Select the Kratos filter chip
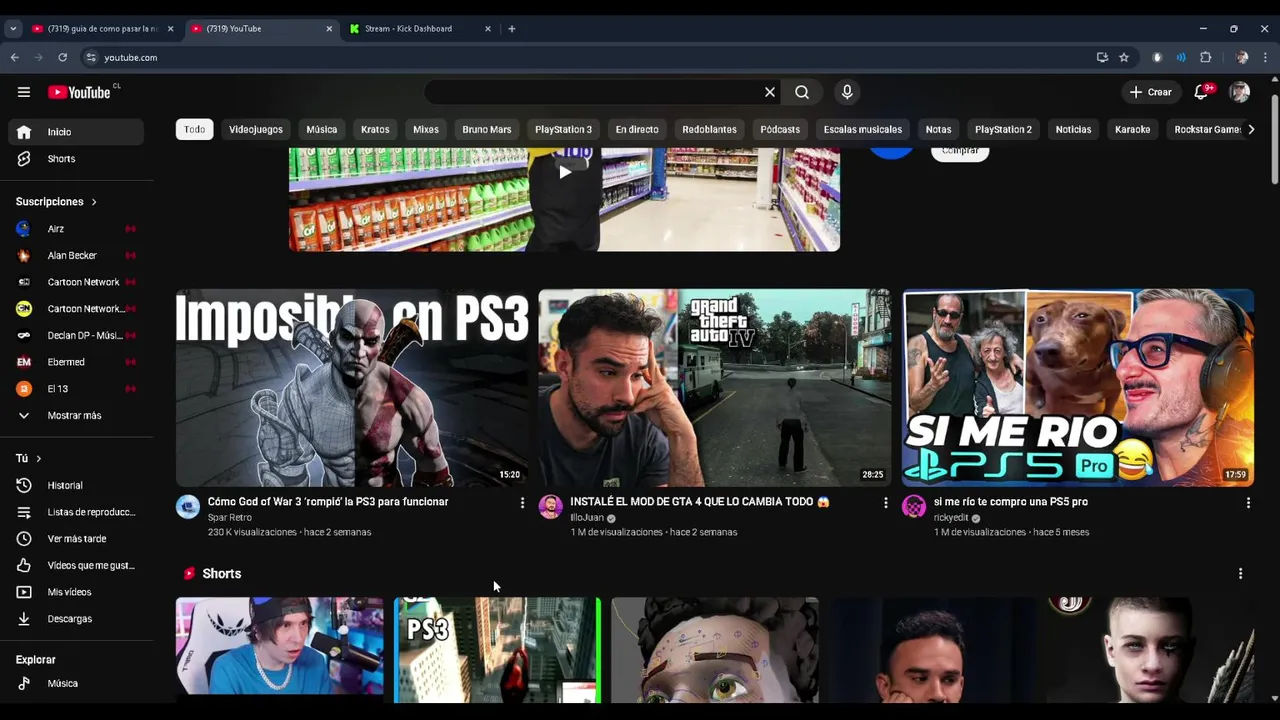Image resolution: width=1280 pixels, height=720 pixels. 375,129
